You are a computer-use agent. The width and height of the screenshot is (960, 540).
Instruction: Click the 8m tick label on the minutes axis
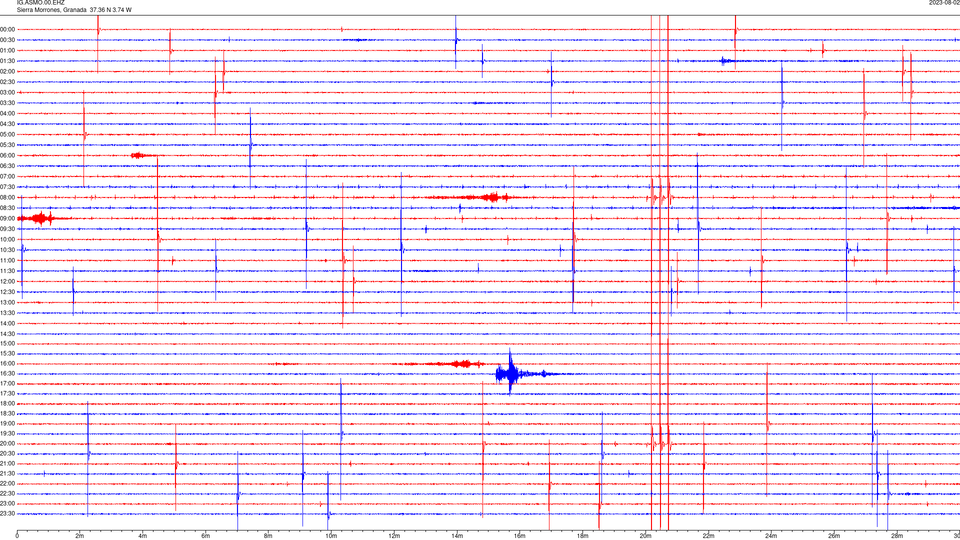pos(268,536)
